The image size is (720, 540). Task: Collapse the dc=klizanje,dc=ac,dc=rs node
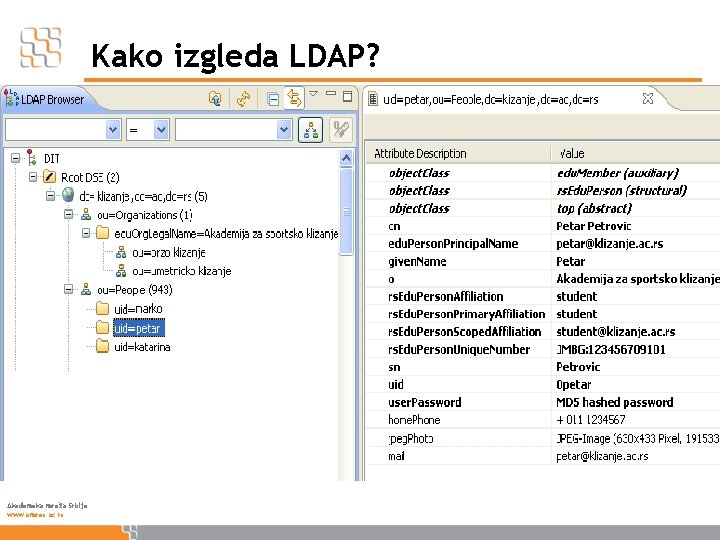click(51, 196)
